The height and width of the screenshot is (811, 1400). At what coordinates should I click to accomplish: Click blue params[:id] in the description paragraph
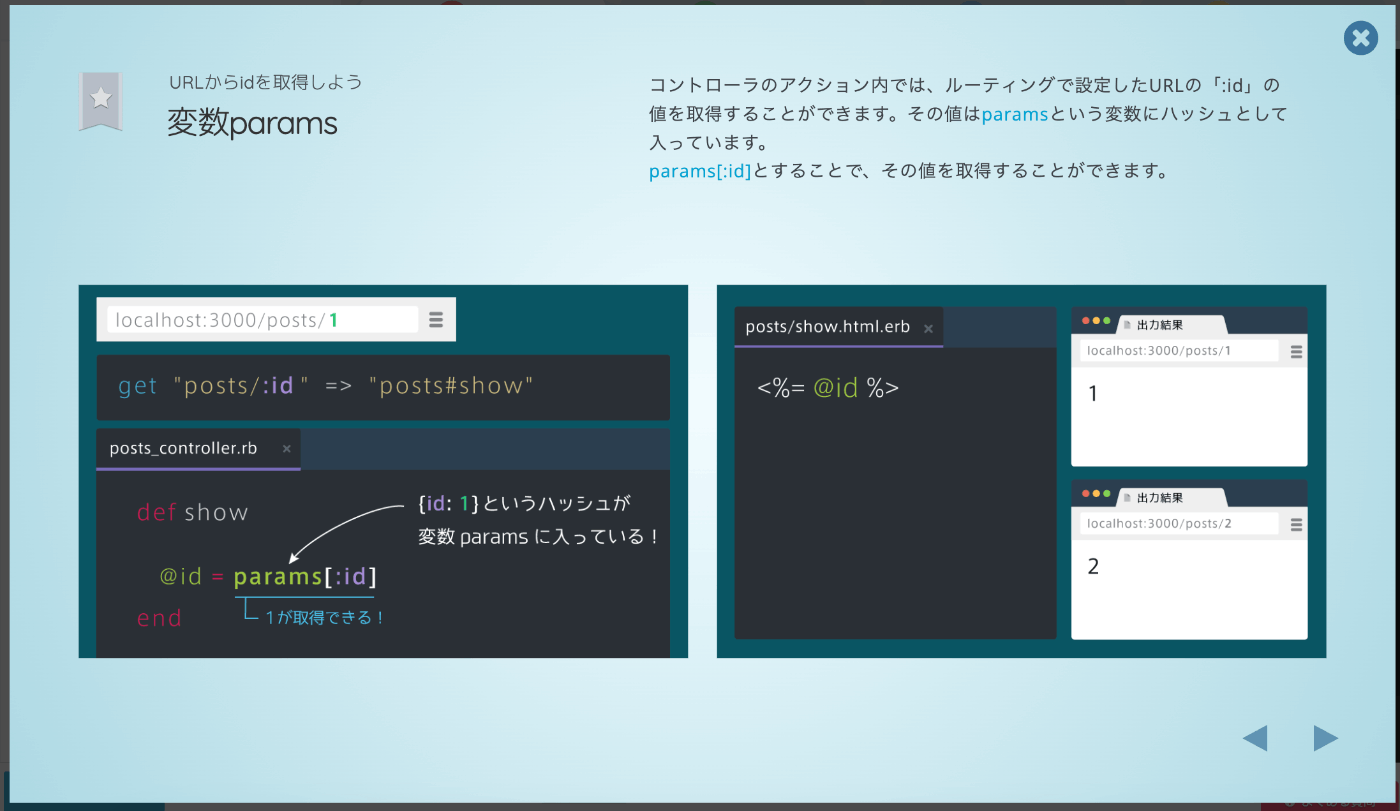[x=700, y=171]
